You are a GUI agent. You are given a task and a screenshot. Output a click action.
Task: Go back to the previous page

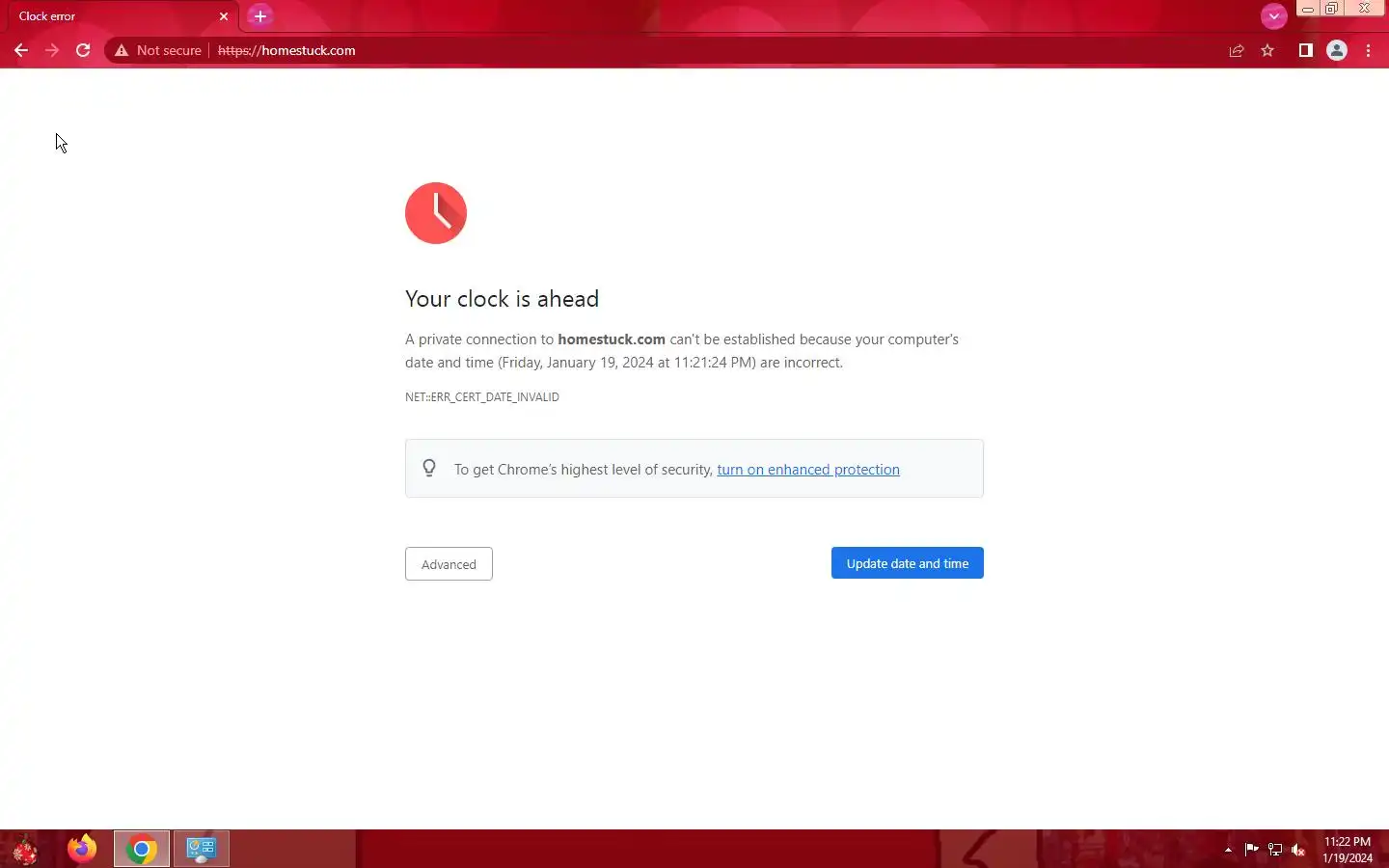21,50
